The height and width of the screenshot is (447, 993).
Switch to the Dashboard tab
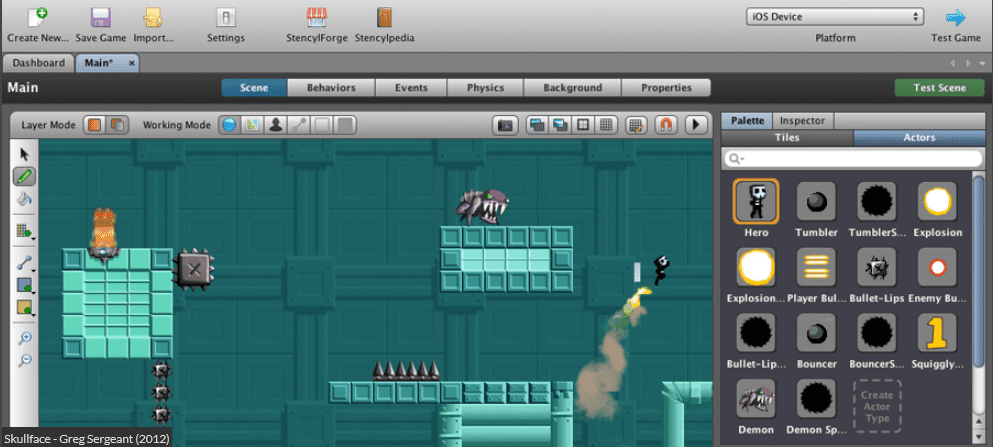point(39,63)
